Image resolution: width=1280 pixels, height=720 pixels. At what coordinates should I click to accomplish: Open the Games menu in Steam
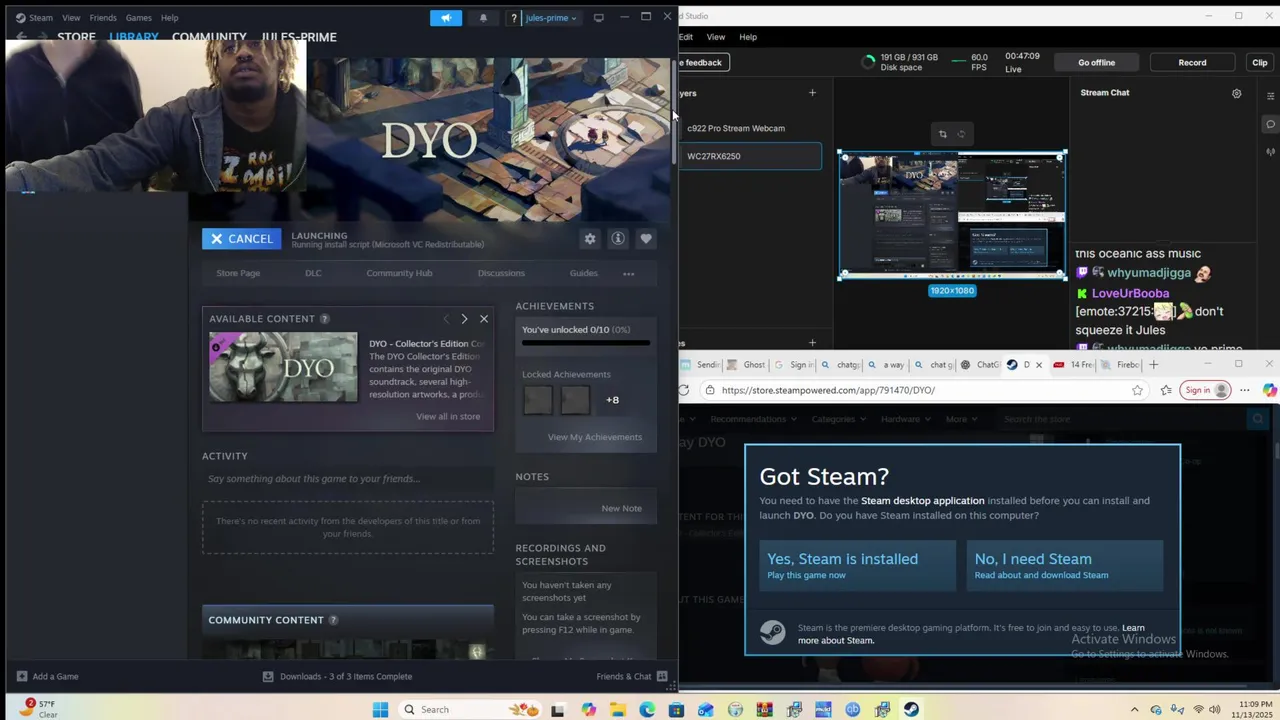click(138, 18)
